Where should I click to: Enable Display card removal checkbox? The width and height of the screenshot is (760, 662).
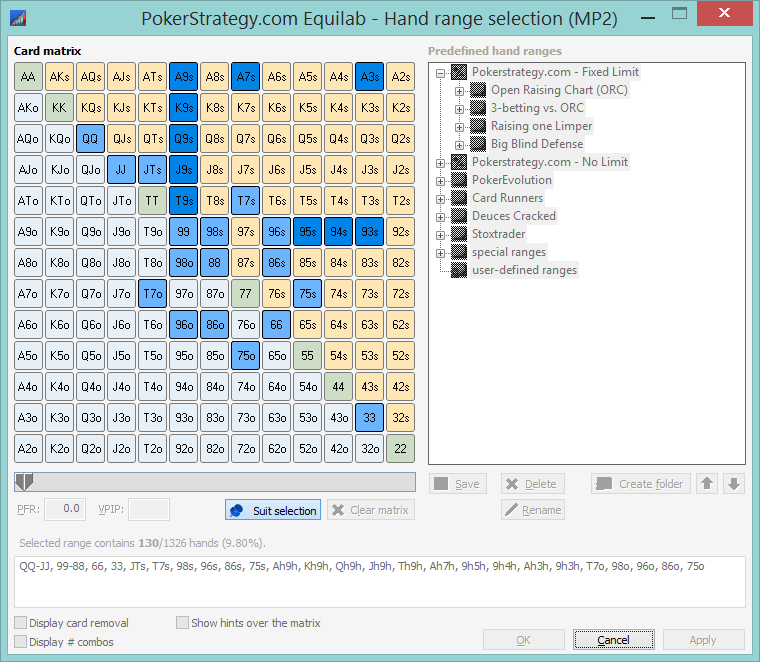click(20, 623)
